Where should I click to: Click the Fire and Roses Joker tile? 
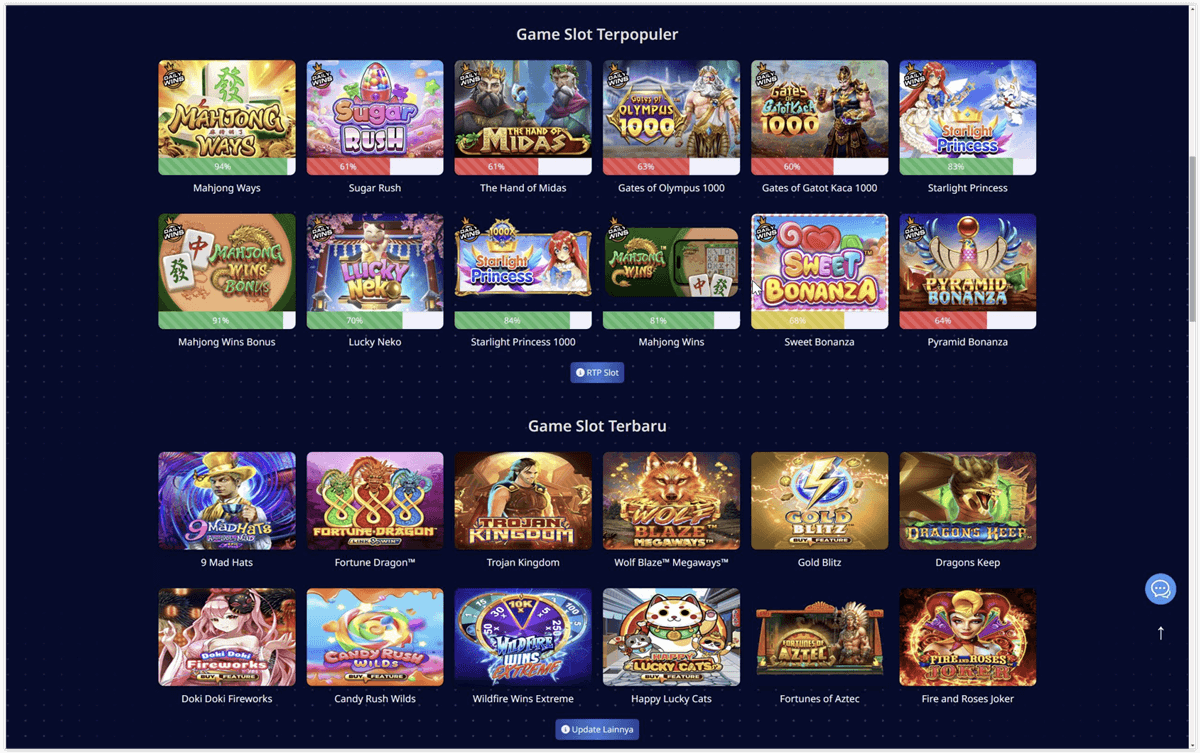[x=967, y=637]
